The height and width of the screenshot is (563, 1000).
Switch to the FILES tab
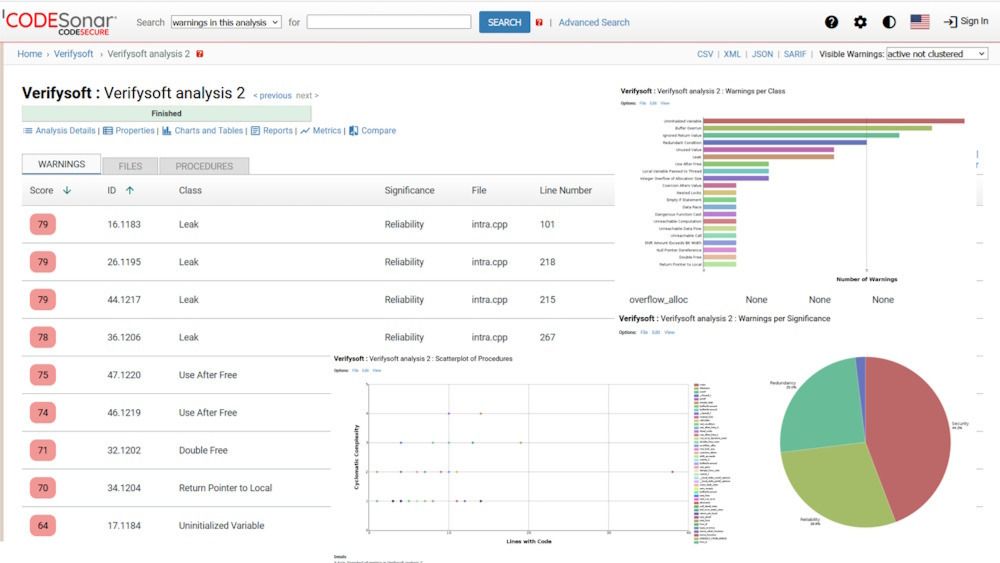tap(130, 166)
